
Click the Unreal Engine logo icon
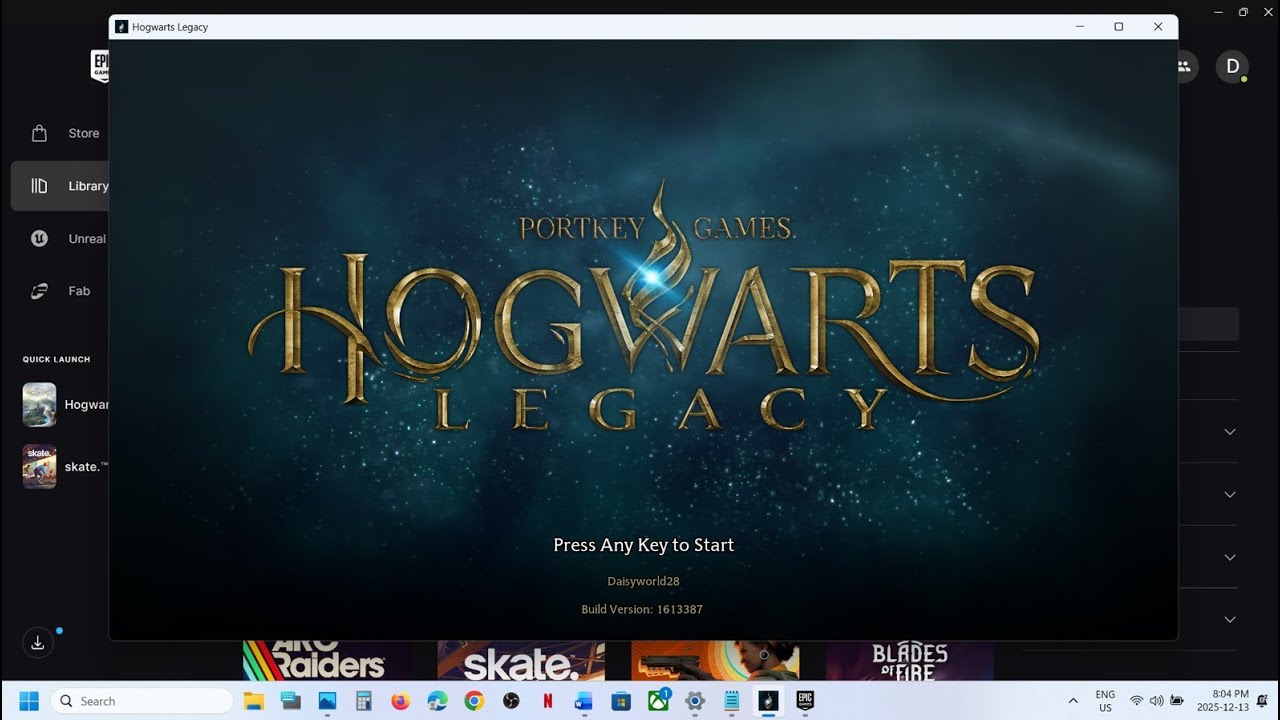(x=39, y=239)
